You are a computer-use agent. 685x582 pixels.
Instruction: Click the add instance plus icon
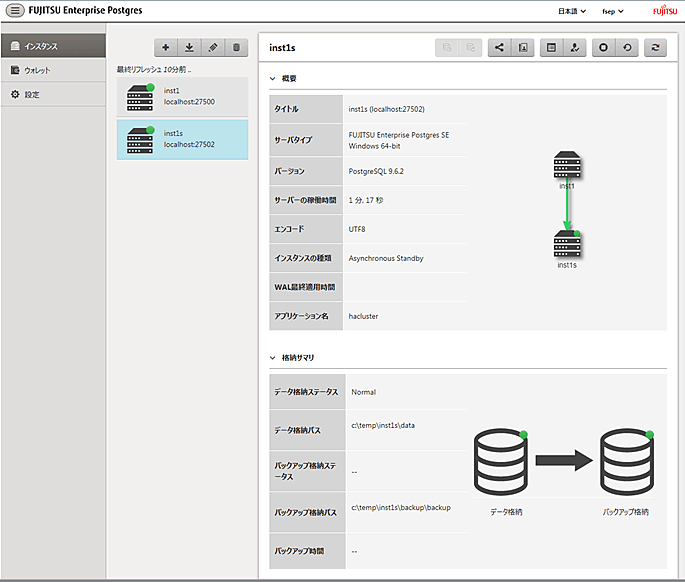coord(166,47)
